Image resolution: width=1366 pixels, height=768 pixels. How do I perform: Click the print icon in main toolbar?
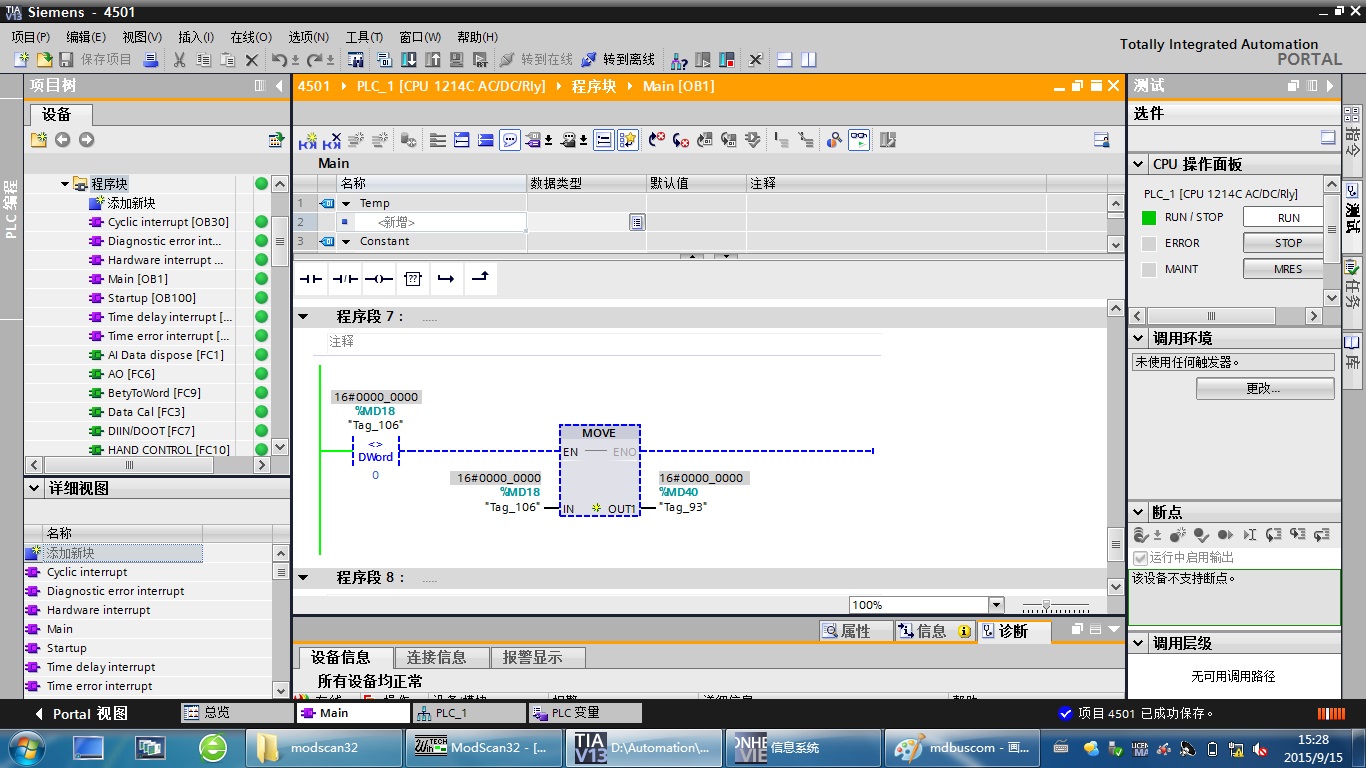(150, 60)
